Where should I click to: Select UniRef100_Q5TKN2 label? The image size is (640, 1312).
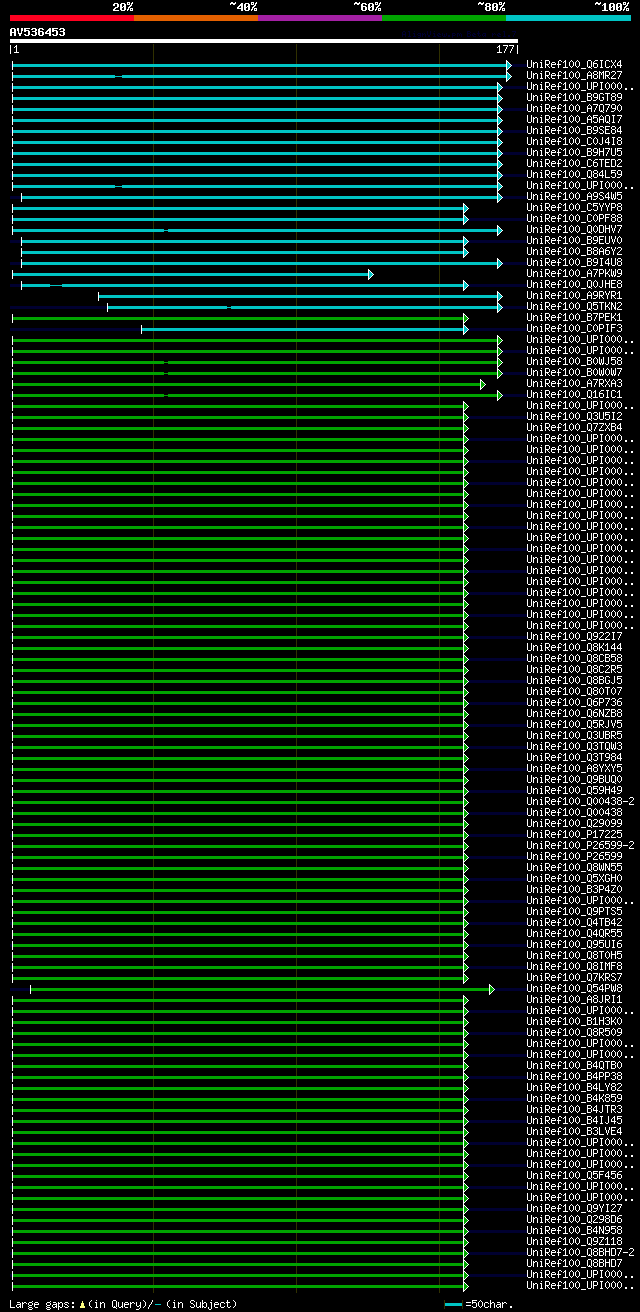[574, 306]
